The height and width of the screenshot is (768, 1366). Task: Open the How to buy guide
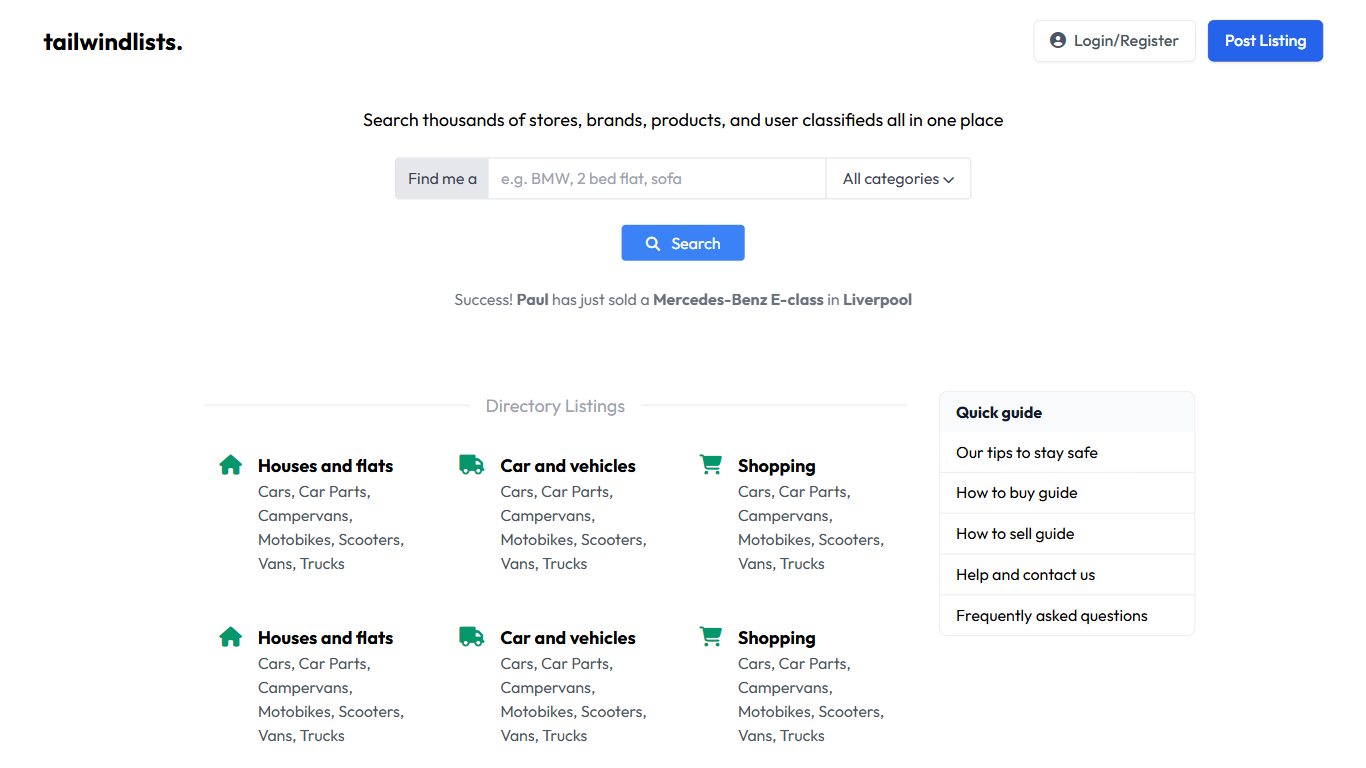click(x=1067, y=493)
